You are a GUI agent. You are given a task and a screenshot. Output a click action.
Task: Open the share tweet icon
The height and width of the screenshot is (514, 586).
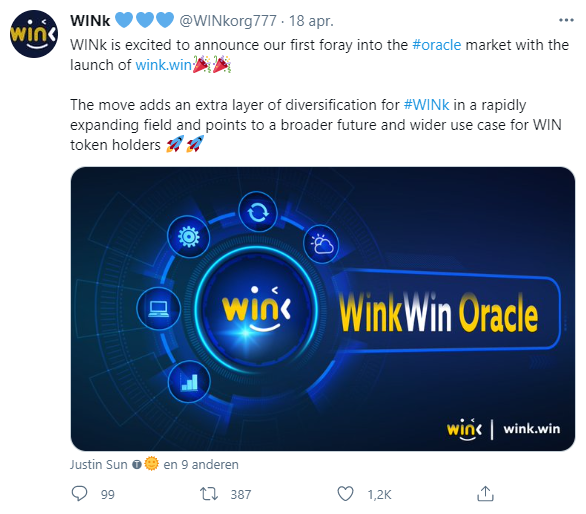point(485,493)
